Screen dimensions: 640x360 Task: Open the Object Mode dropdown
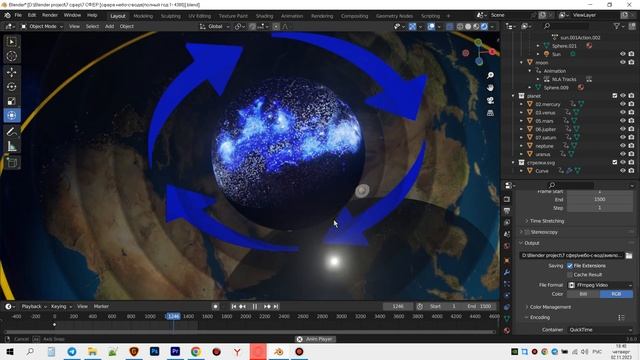click(42, 27)
